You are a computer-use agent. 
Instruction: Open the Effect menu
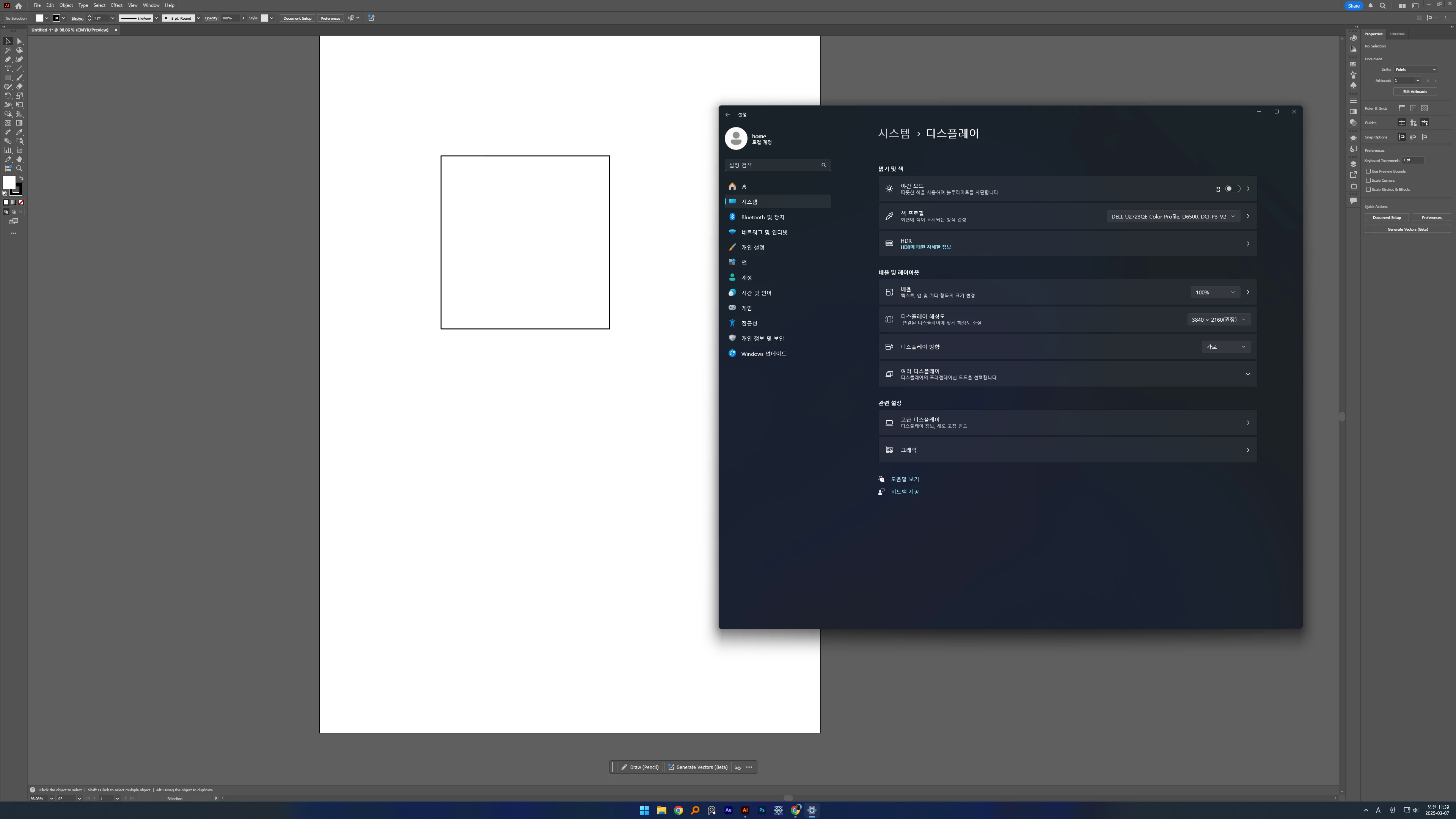116,5
